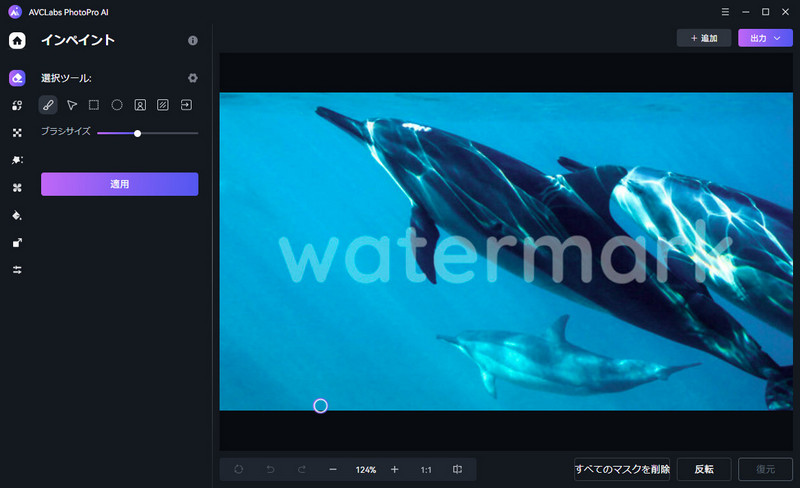Switch to the Inpaint eraser sidebar tool

[x=17, y=78]
